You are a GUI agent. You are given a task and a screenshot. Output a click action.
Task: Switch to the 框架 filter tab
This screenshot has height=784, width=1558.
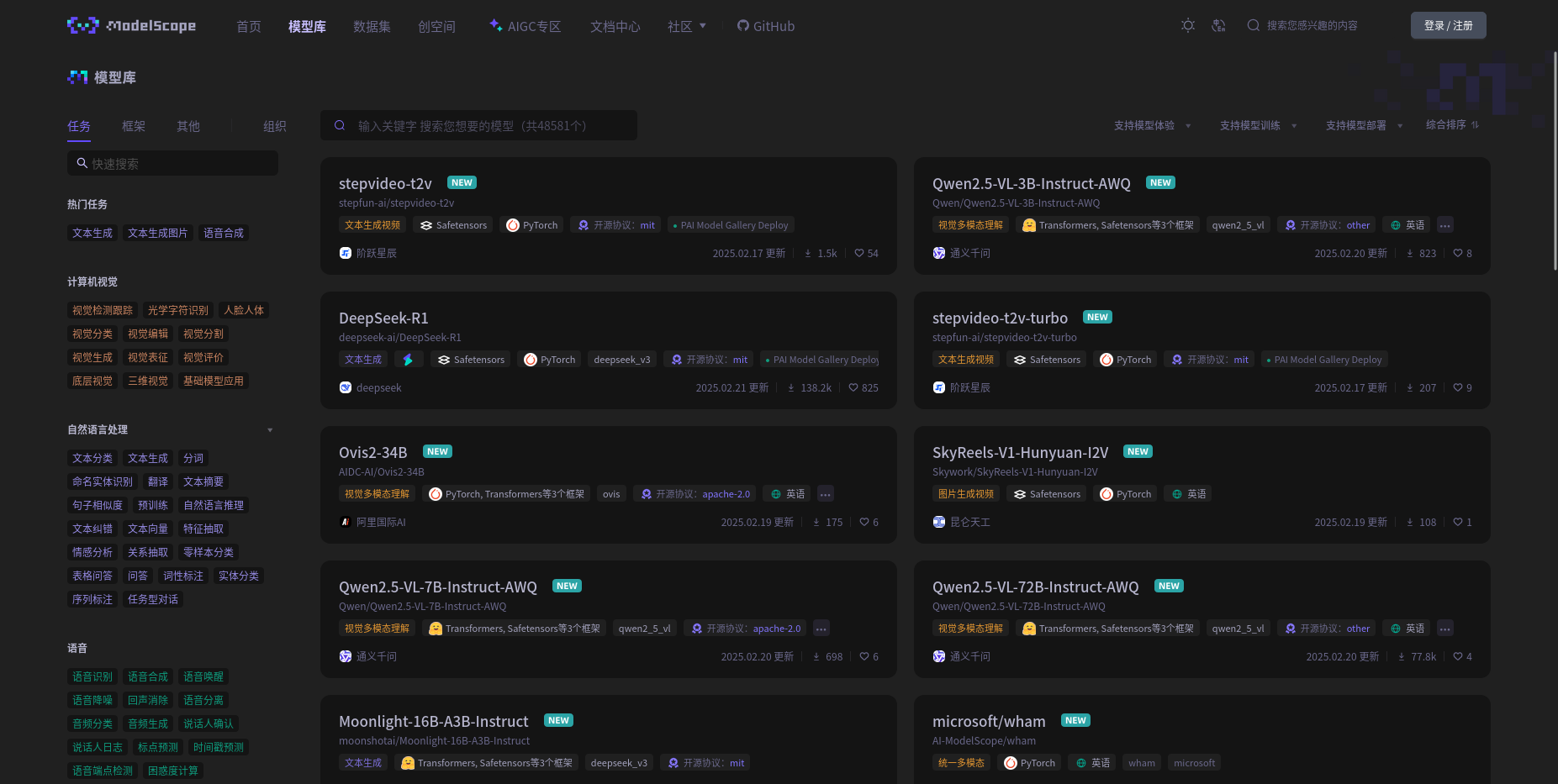tap(134, 126)
